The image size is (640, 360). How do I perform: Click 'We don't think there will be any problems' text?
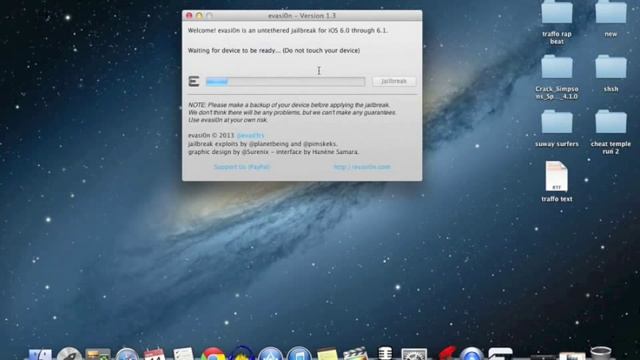tap(292, 112)
